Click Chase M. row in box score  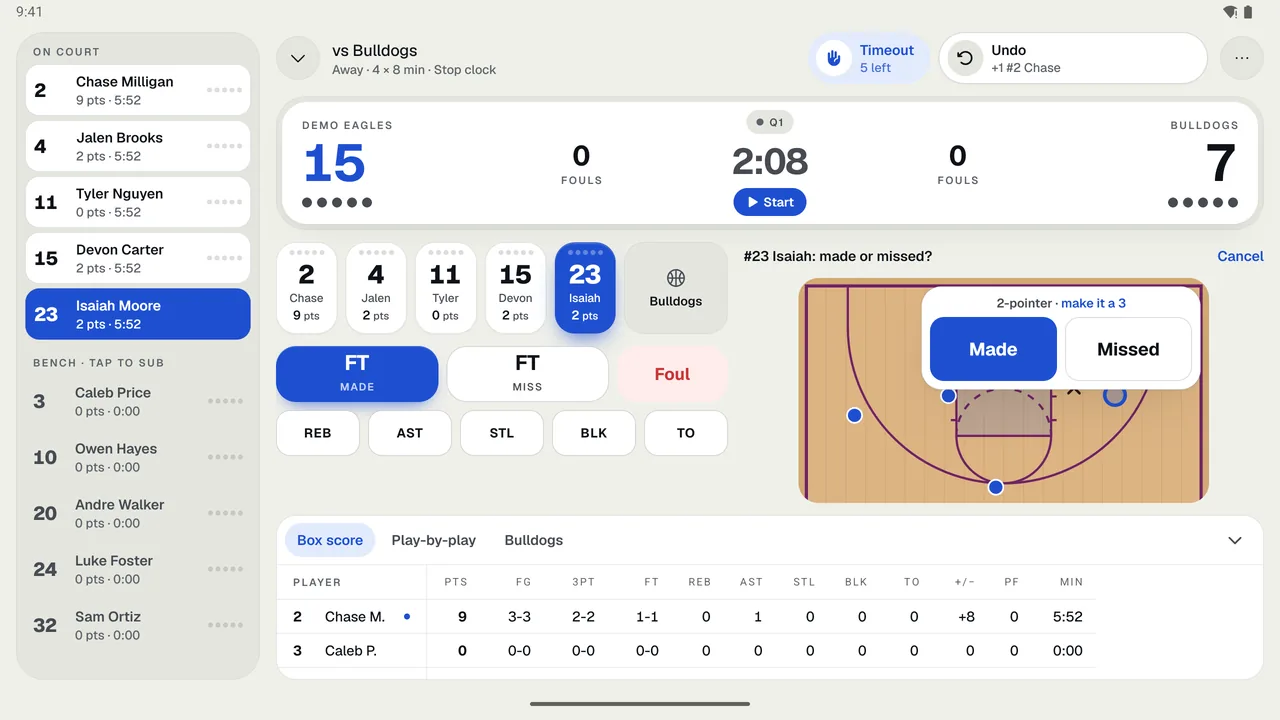(x=686, y=617)
